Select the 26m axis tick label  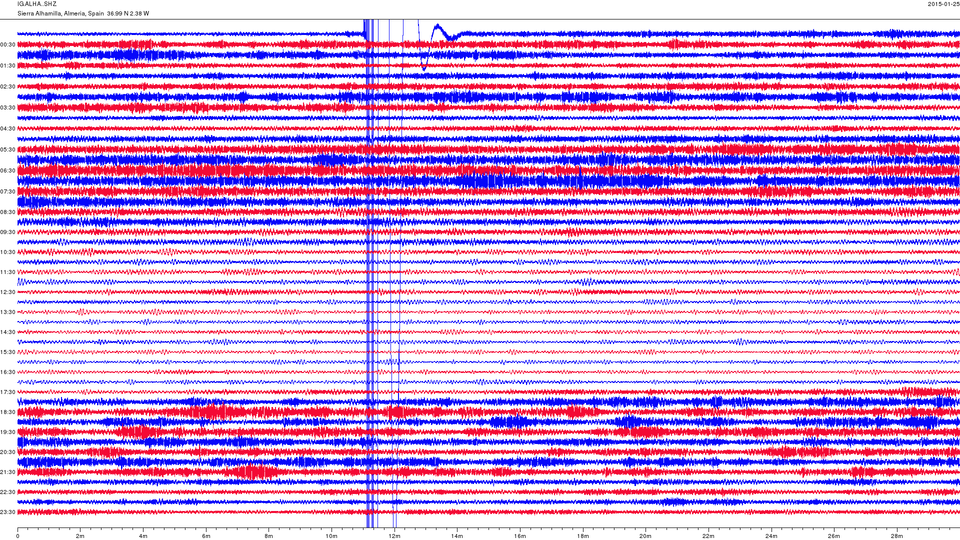pos(834,536)
